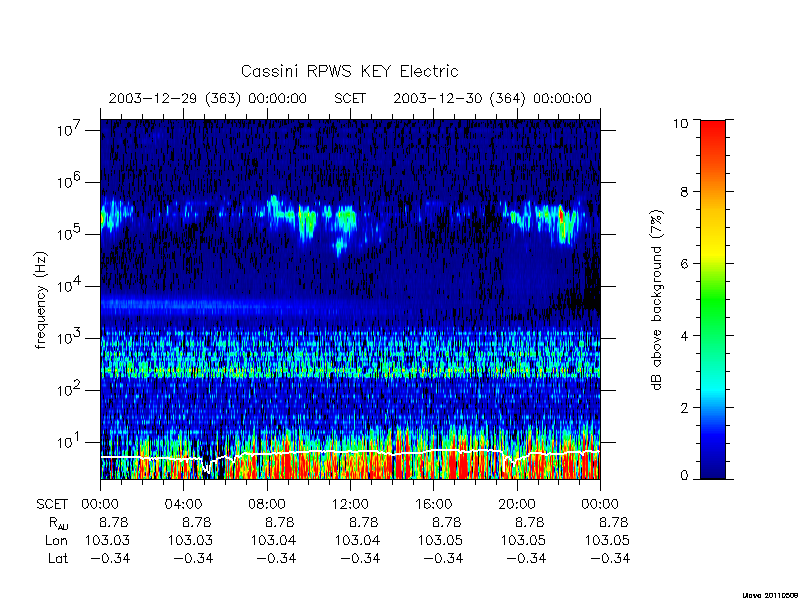
Task: Pick the red top of the color bar
Action: (x=713, y=128)
